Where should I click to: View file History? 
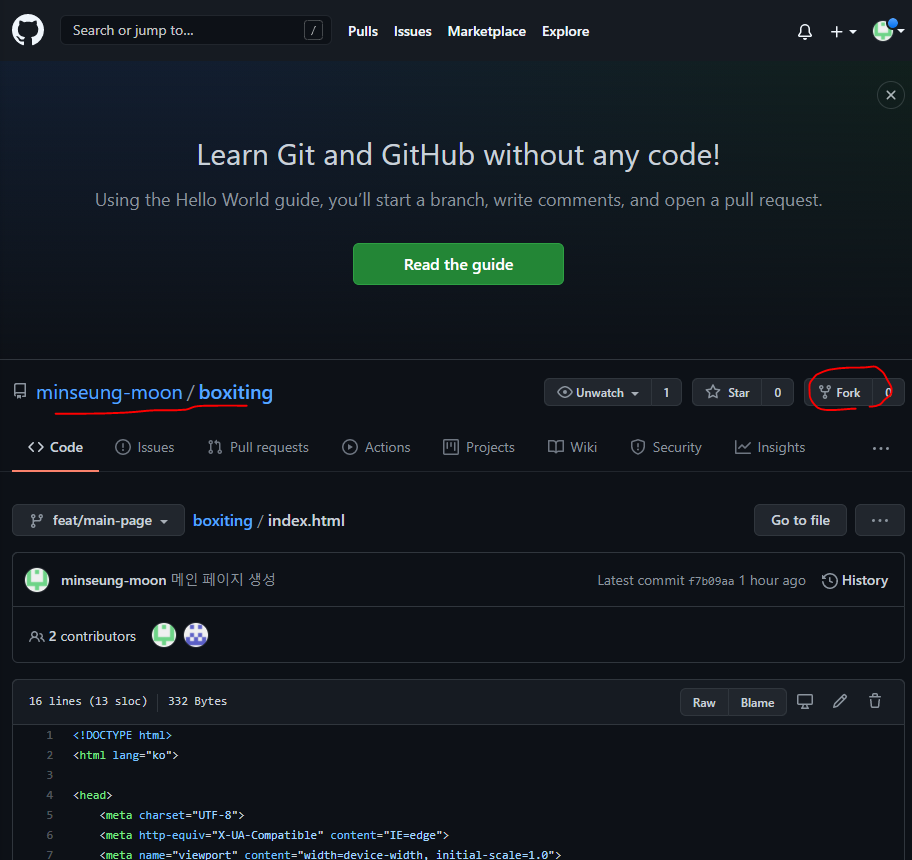tap(855, 580)
